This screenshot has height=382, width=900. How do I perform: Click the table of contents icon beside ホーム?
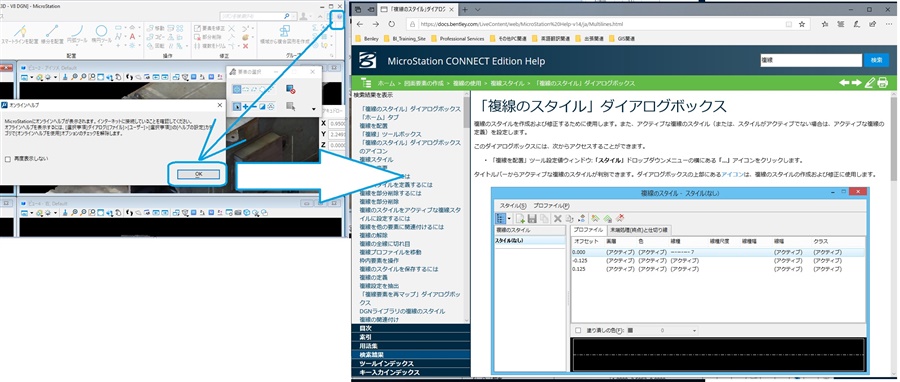click(366, 83)
